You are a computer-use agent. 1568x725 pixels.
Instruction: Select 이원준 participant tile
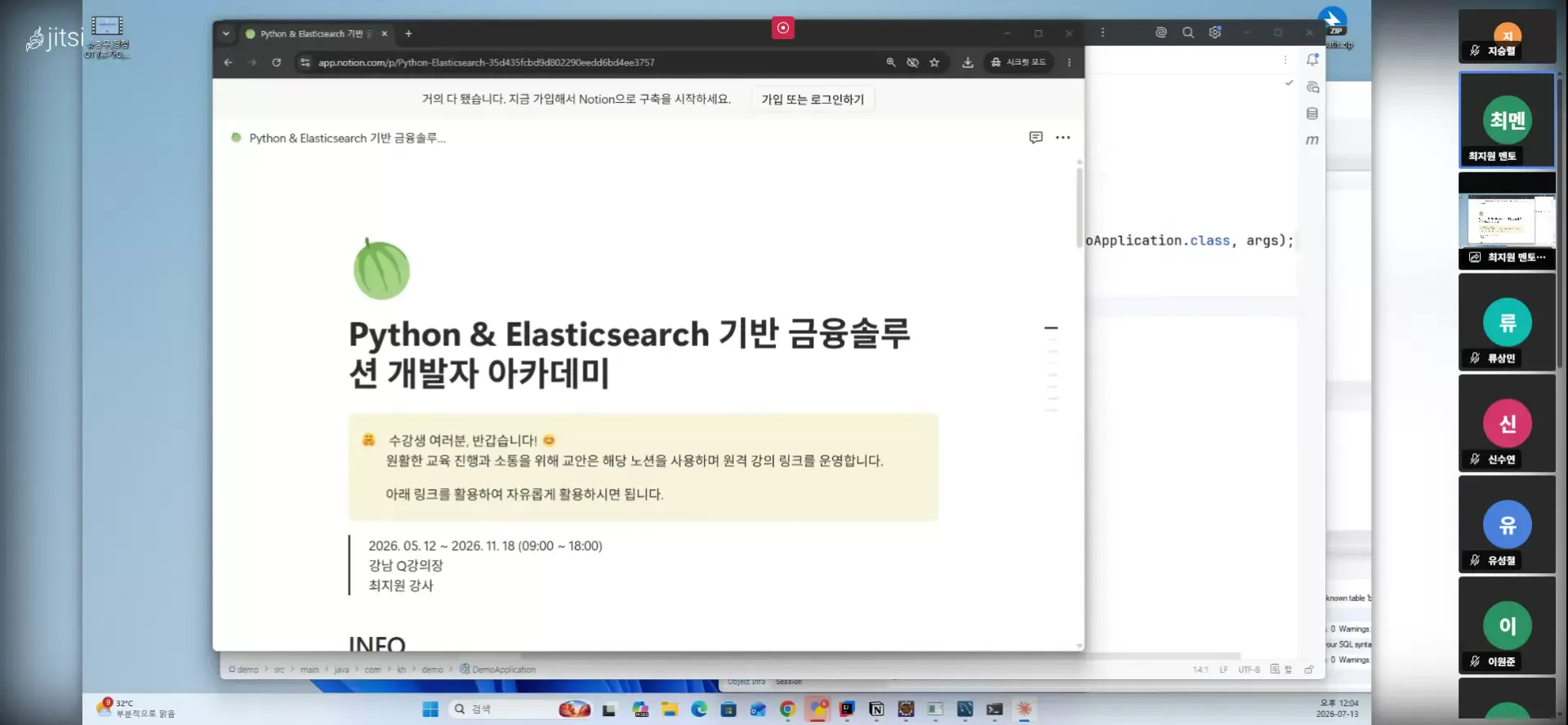pyautogui.click(x=1507, y=626)
